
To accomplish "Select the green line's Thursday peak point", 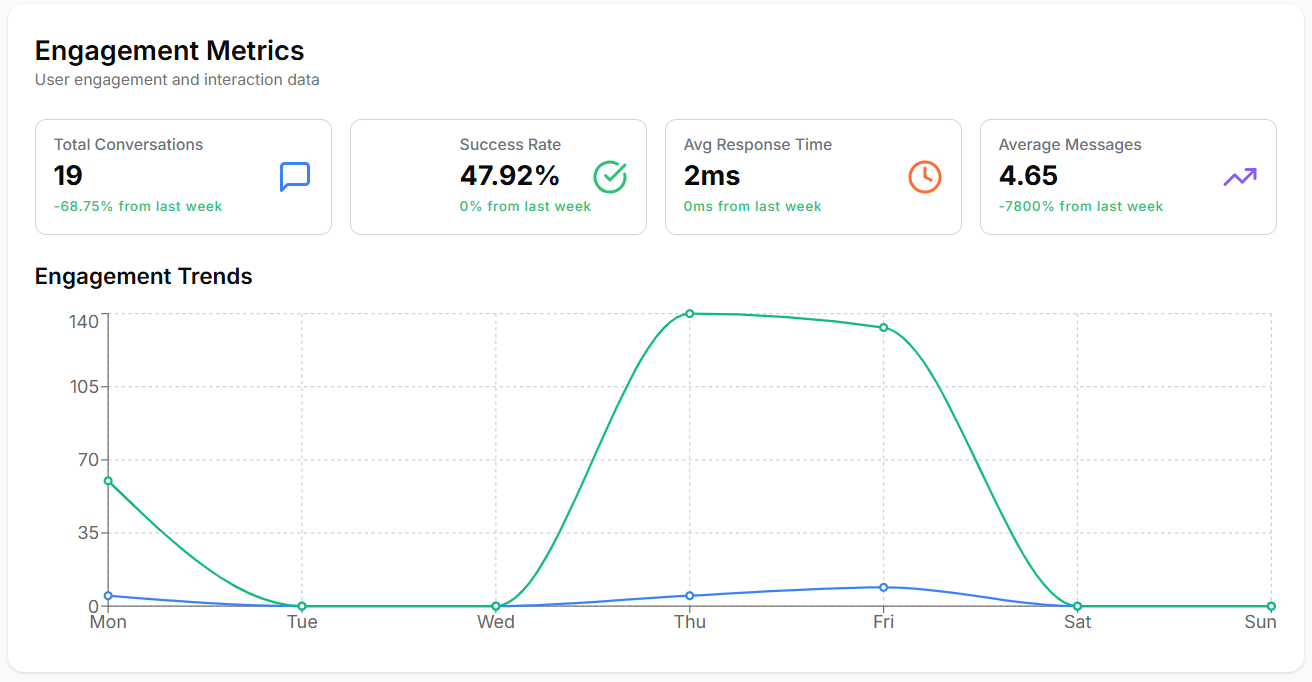I will pos(690,314).
